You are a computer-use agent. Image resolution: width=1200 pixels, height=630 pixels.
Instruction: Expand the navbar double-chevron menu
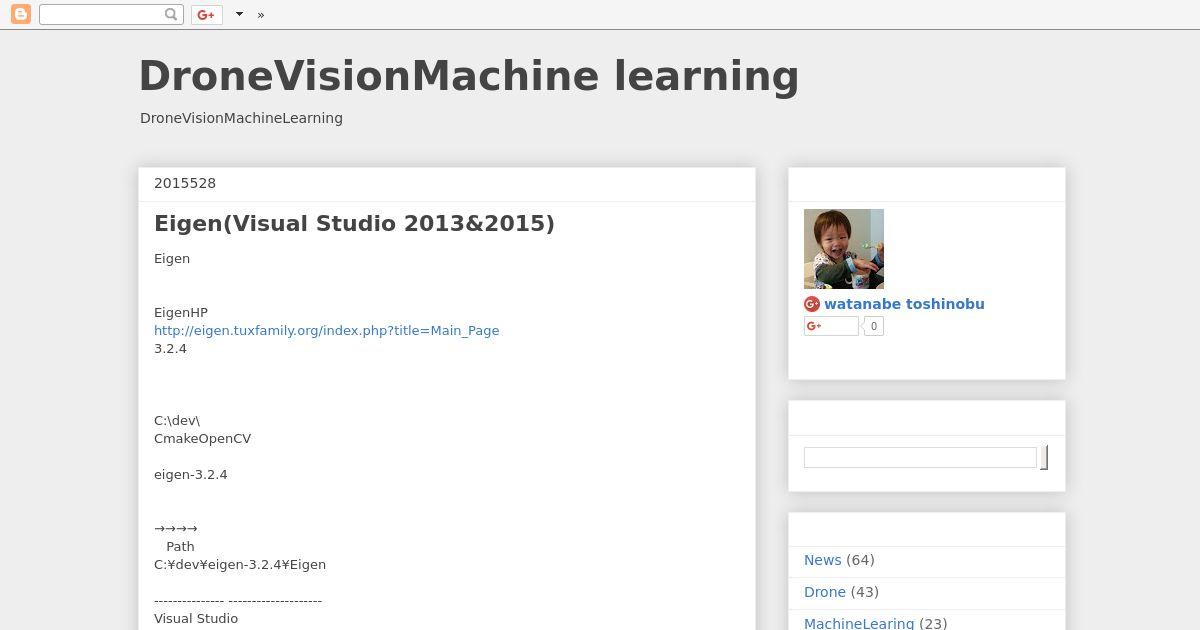point(261,15)
